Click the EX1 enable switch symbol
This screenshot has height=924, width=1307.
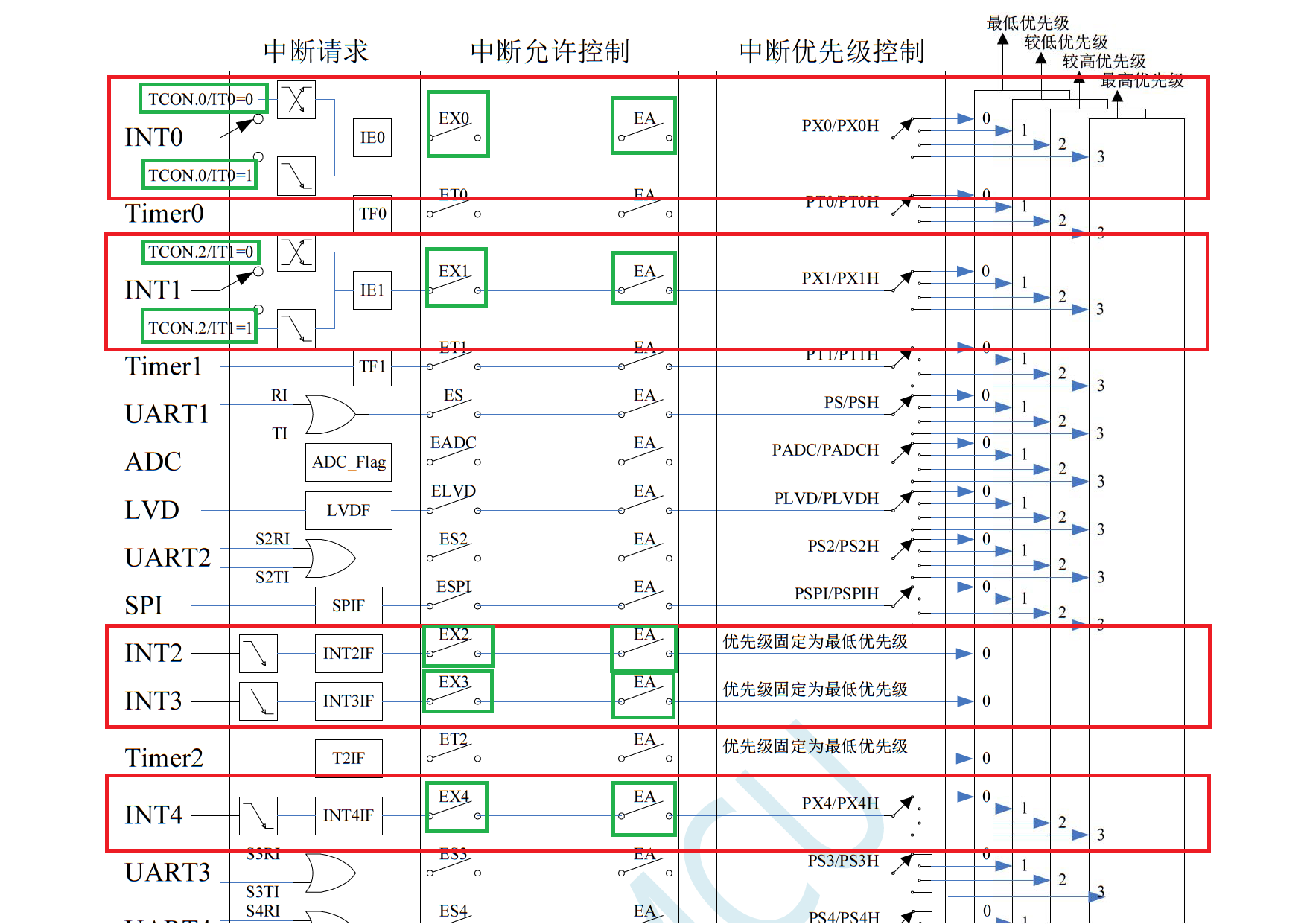454,284
